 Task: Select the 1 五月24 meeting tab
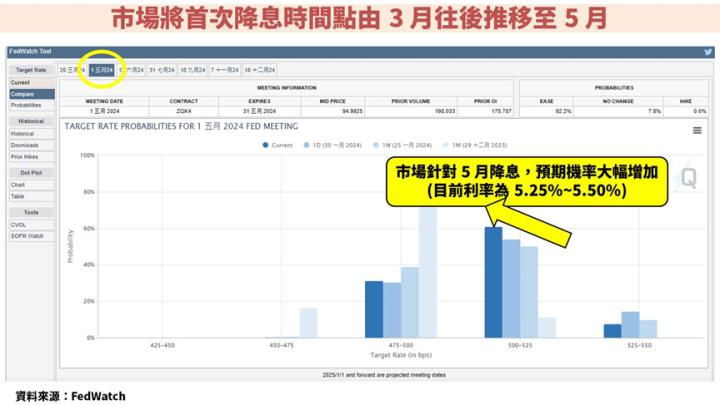[101, 70]
